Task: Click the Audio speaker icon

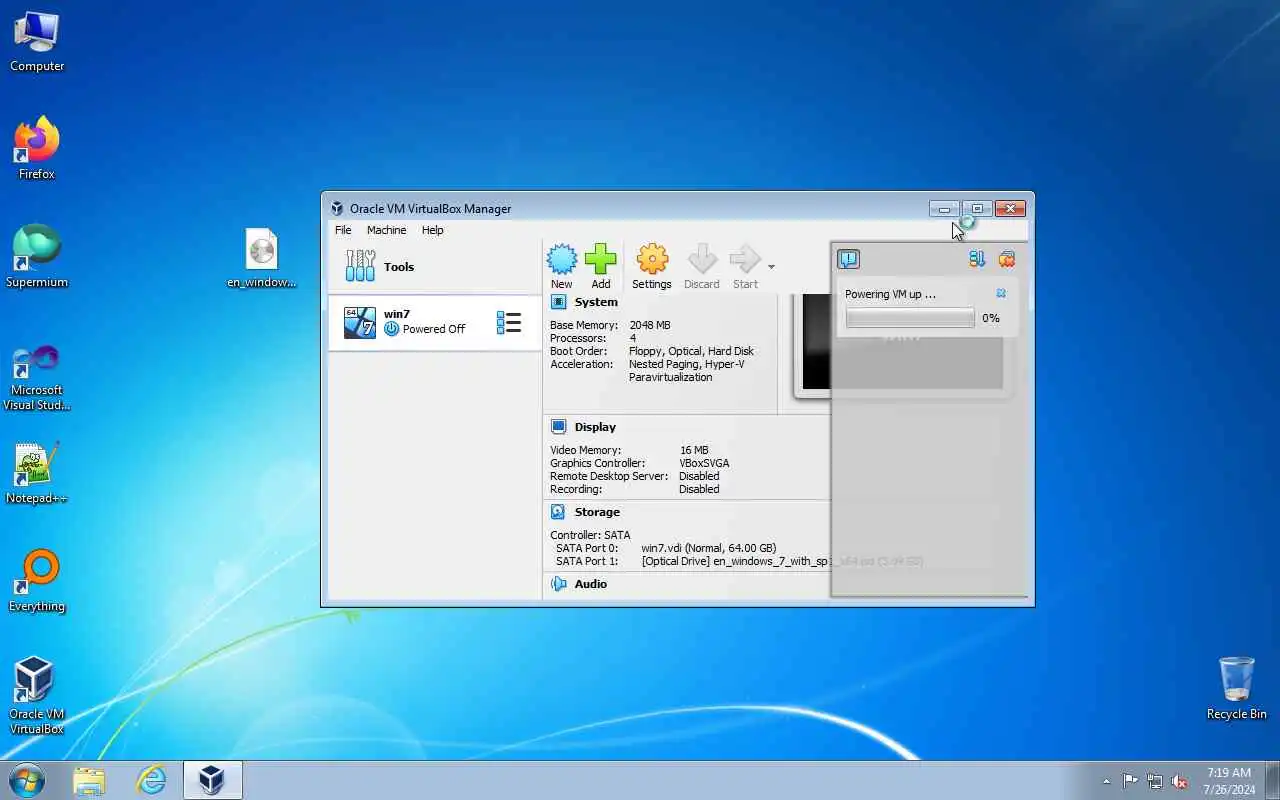Action: [558, 584]
